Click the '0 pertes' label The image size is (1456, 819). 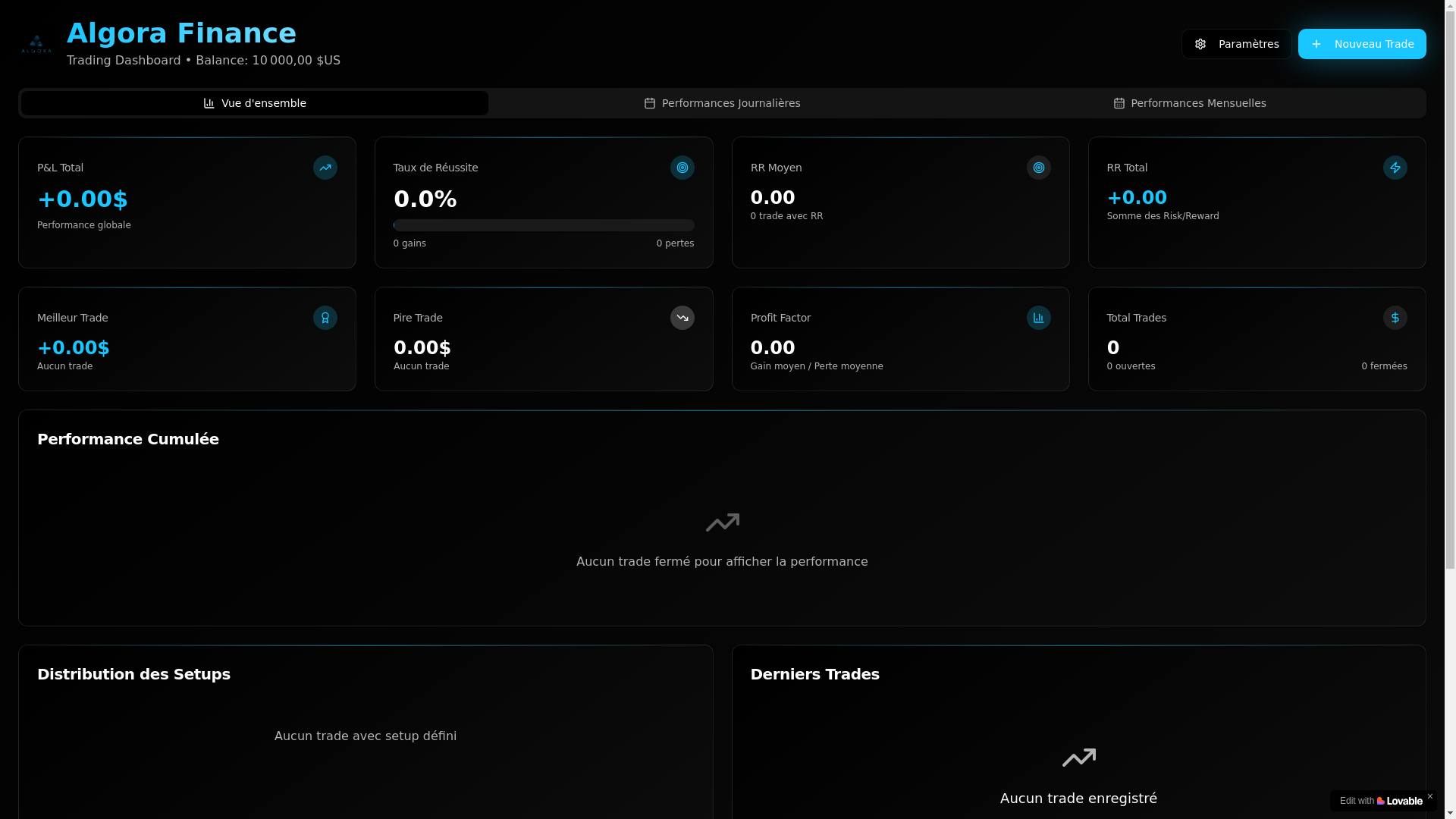[675, 243]
